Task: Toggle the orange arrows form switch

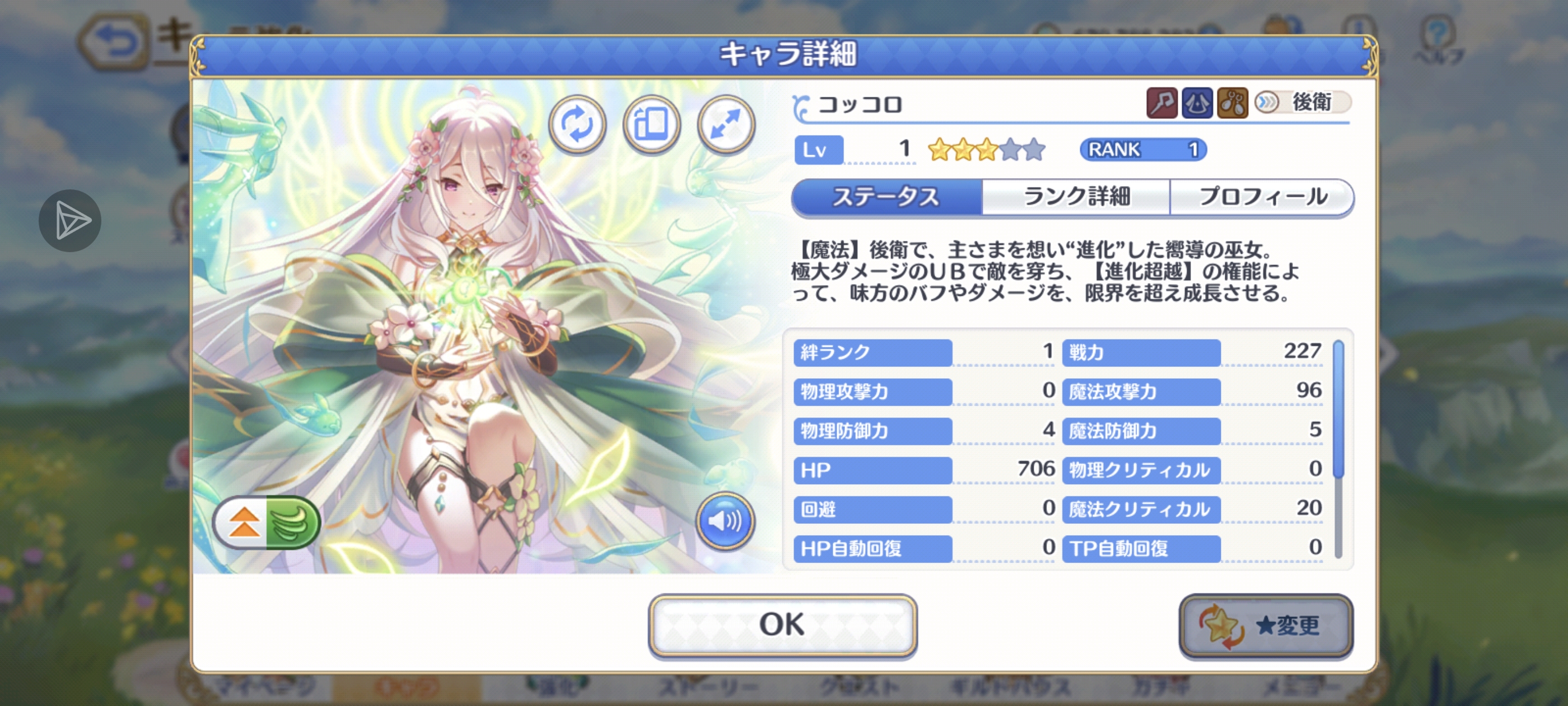Action: [x=244, y=523]
